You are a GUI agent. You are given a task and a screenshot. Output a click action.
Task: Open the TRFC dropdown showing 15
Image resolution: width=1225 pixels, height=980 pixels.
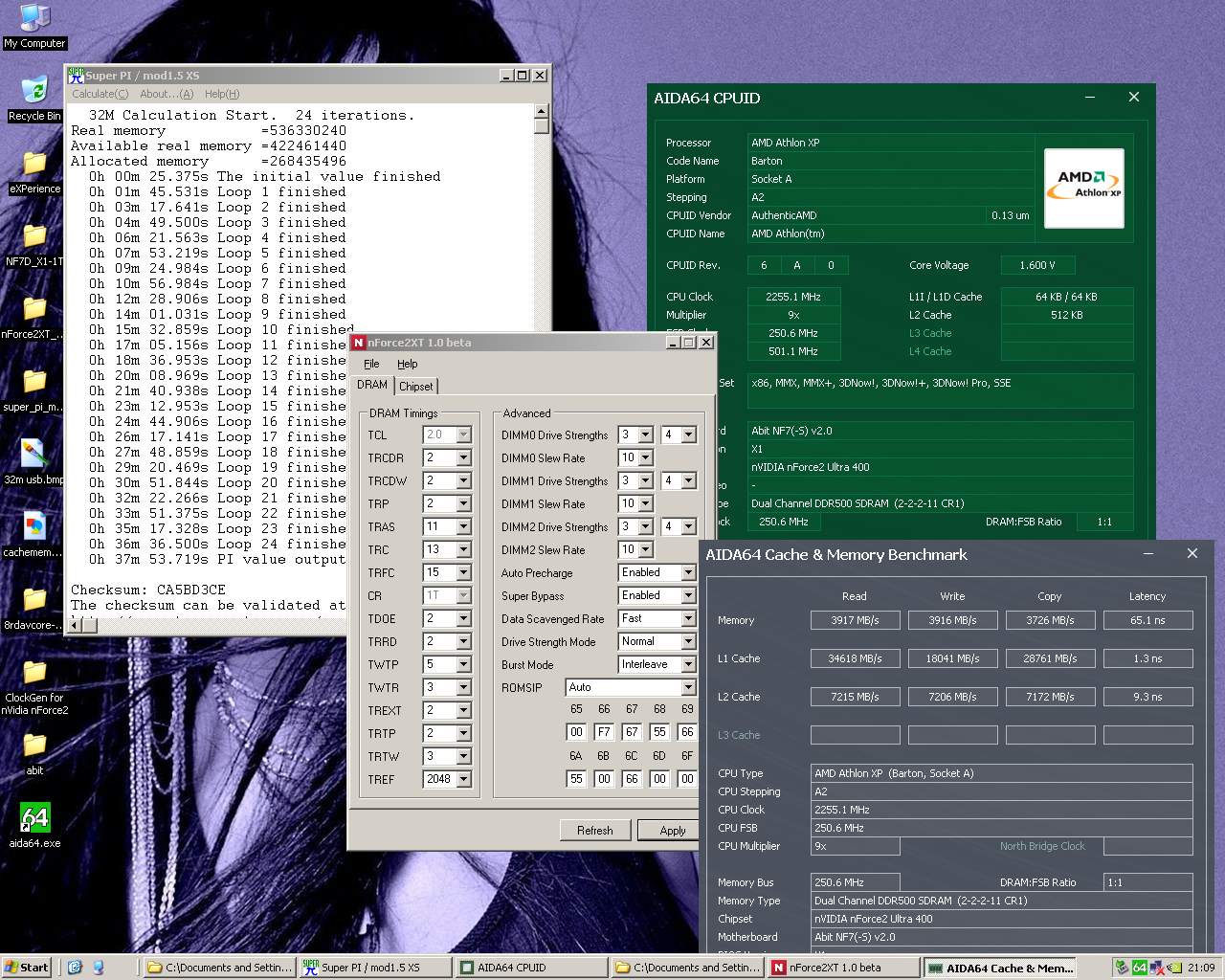[x=463, y=572]
